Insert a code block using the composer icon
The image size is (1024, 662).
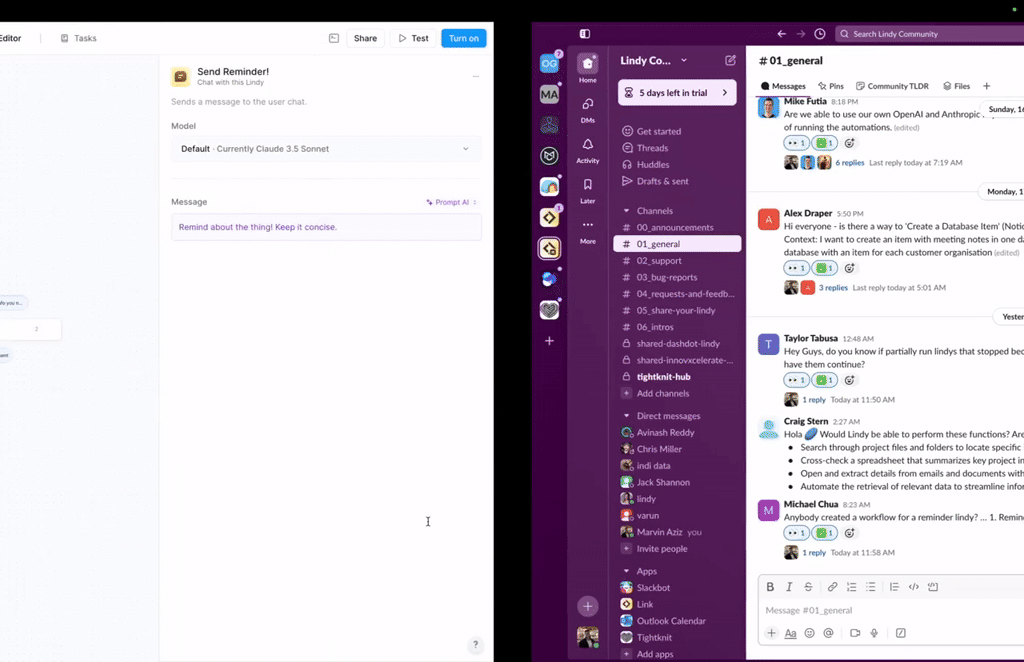(x=933, y=587)
